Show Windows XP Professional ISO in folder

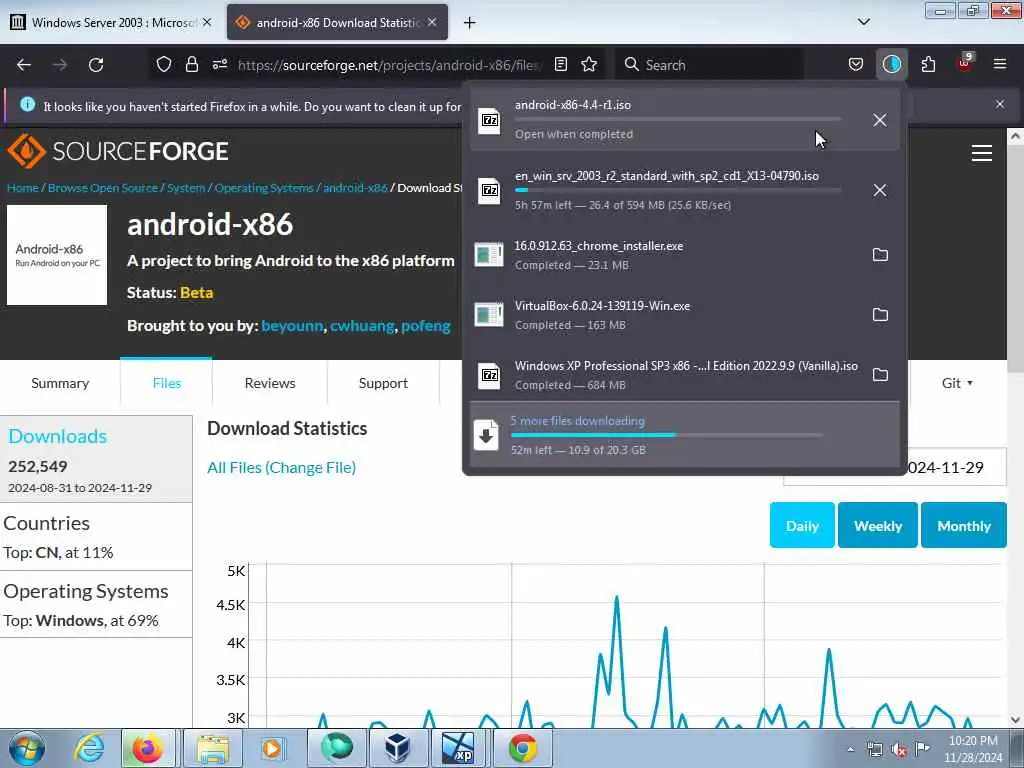pos(880,375)
